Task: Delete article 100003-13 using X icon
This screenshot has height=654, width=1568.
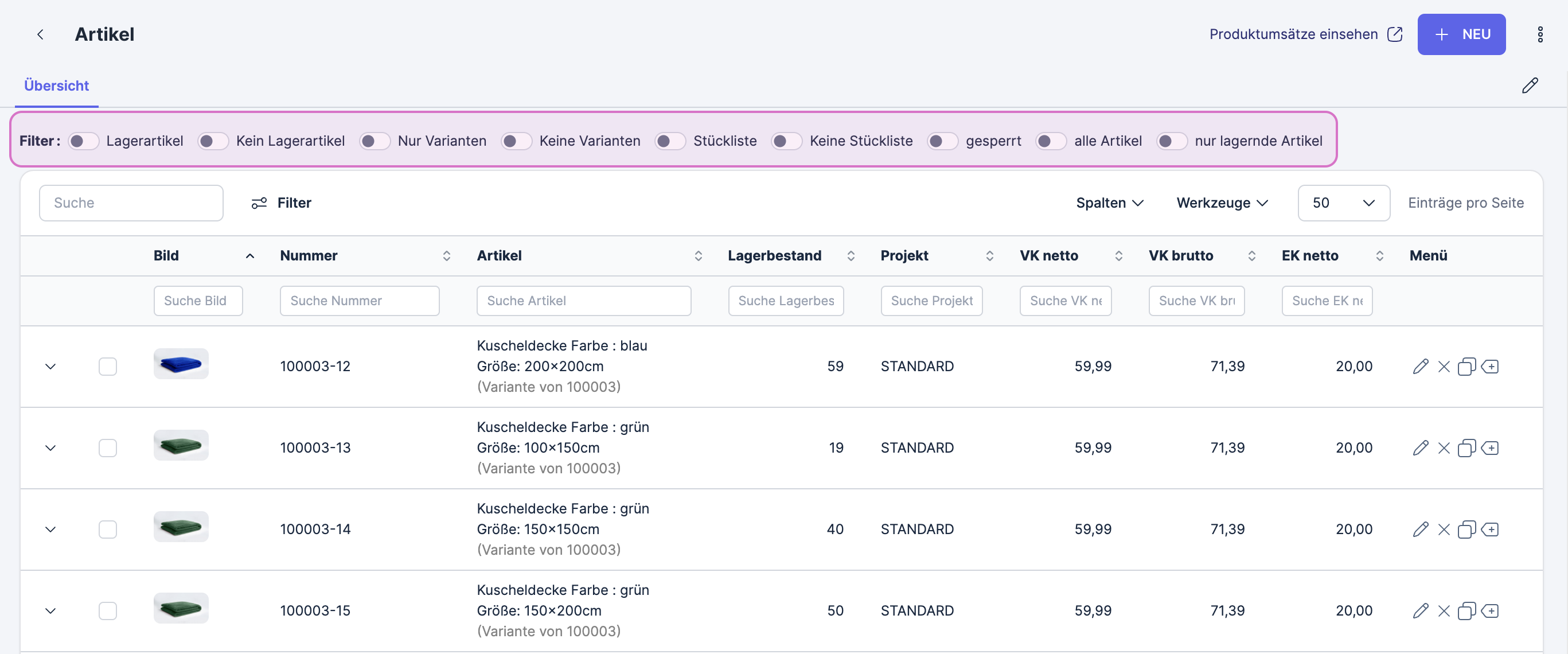Action: (1443, 448)
